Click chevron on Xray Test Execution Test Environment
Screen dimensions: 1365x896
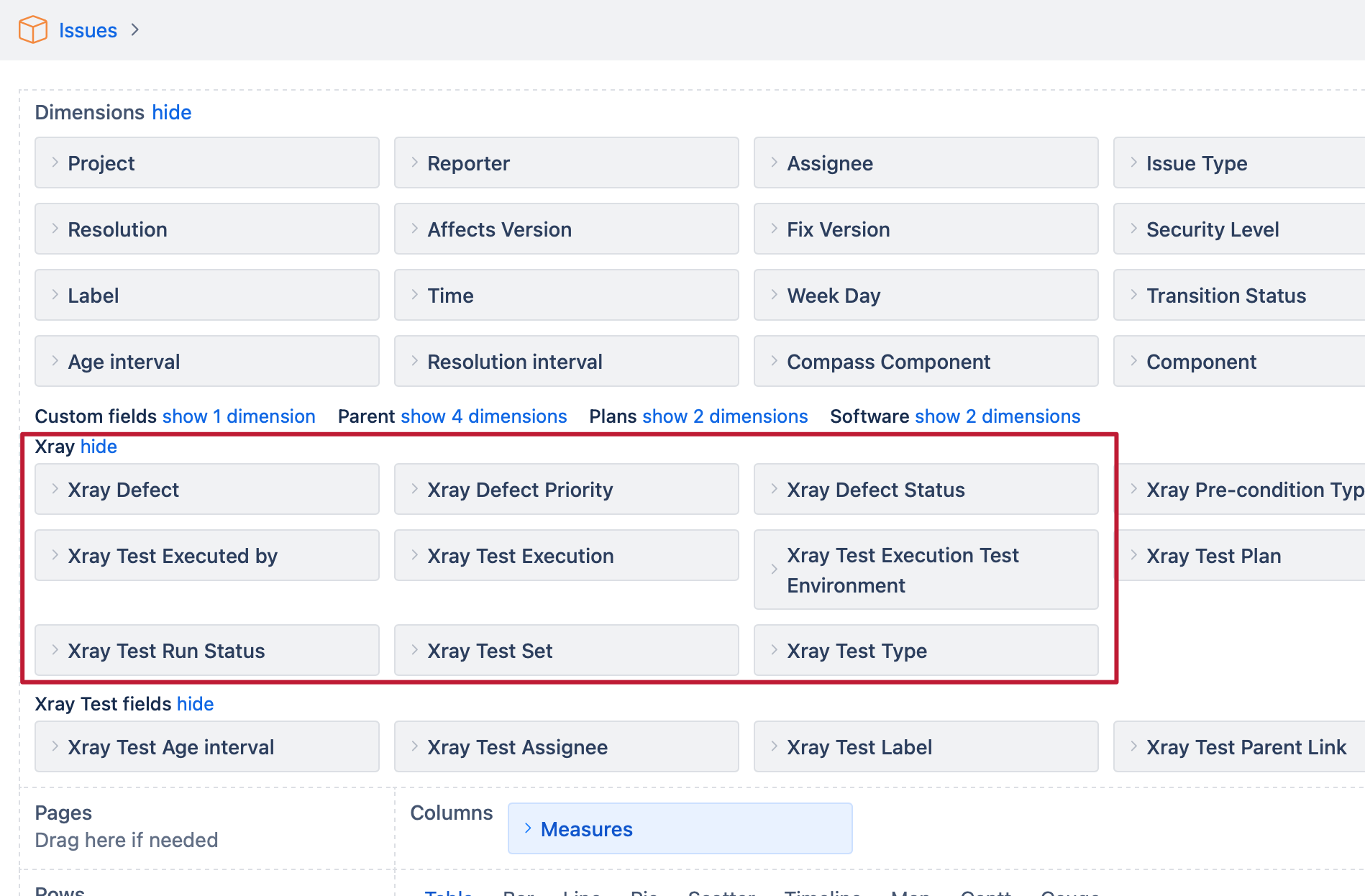[774, 570]
